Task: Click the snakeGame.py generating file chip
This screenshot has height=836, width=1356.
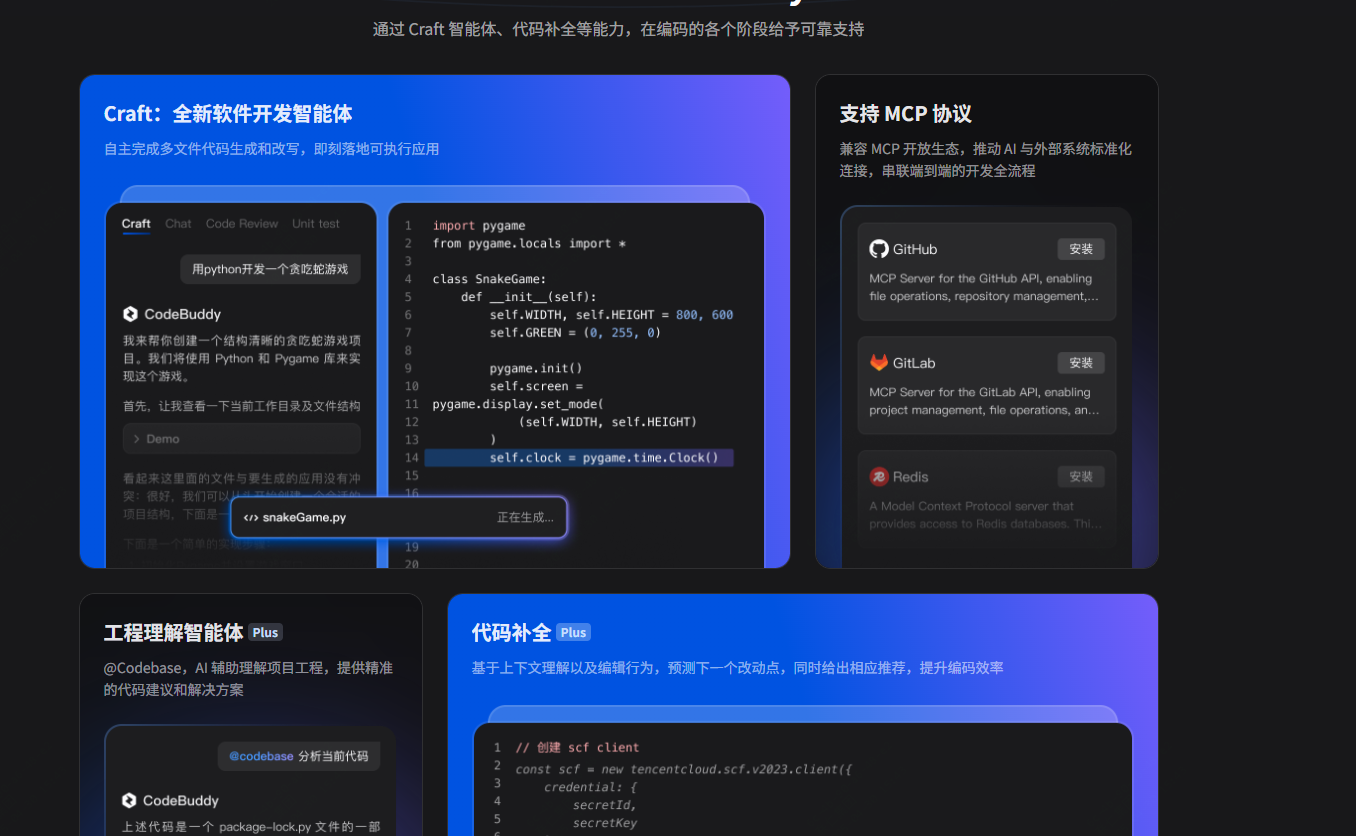Action: click(x=399, y=518)
